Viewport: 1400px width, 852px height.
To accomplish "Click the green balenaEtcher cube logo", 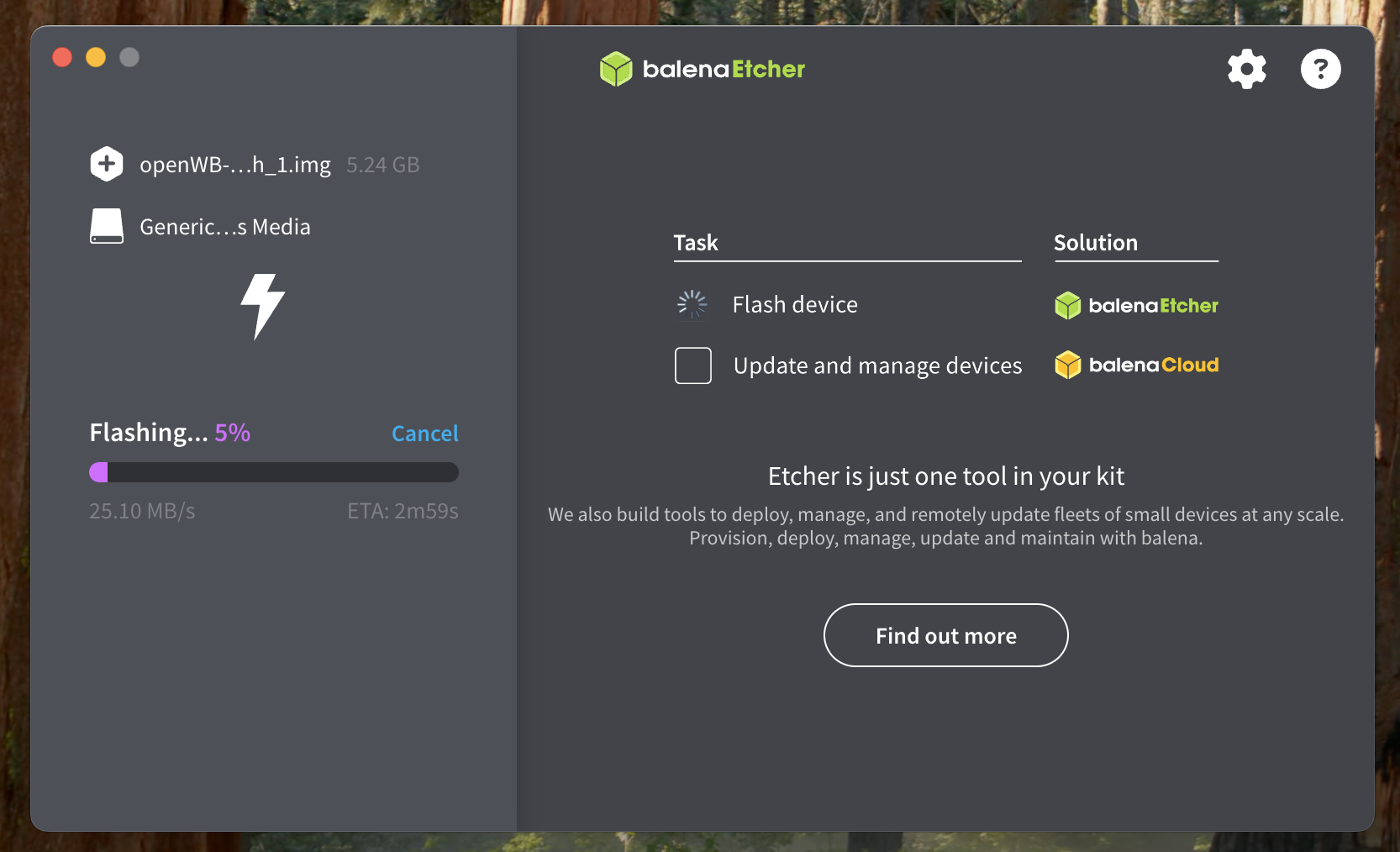I will click(x=616, y=69).
